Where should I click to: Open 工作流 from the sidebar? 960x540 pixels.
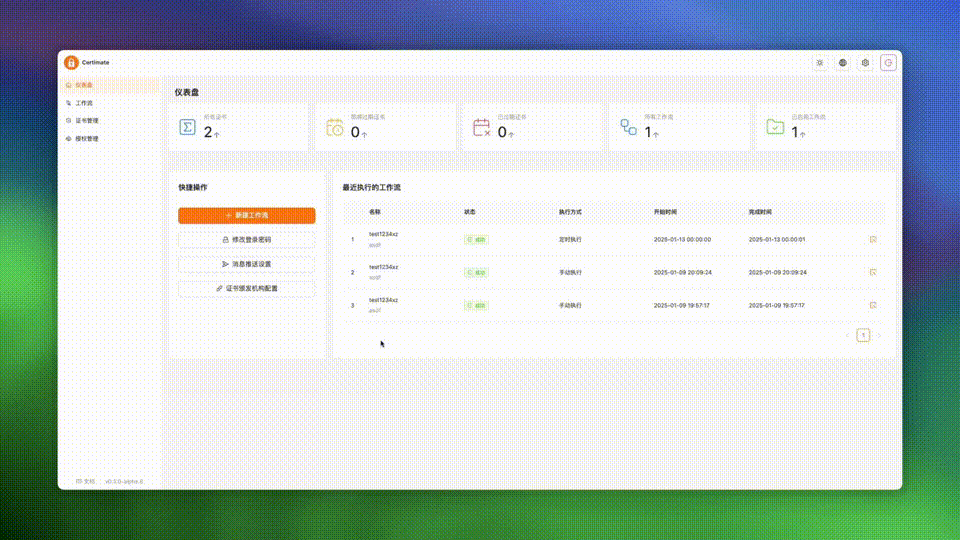[84, 103]
